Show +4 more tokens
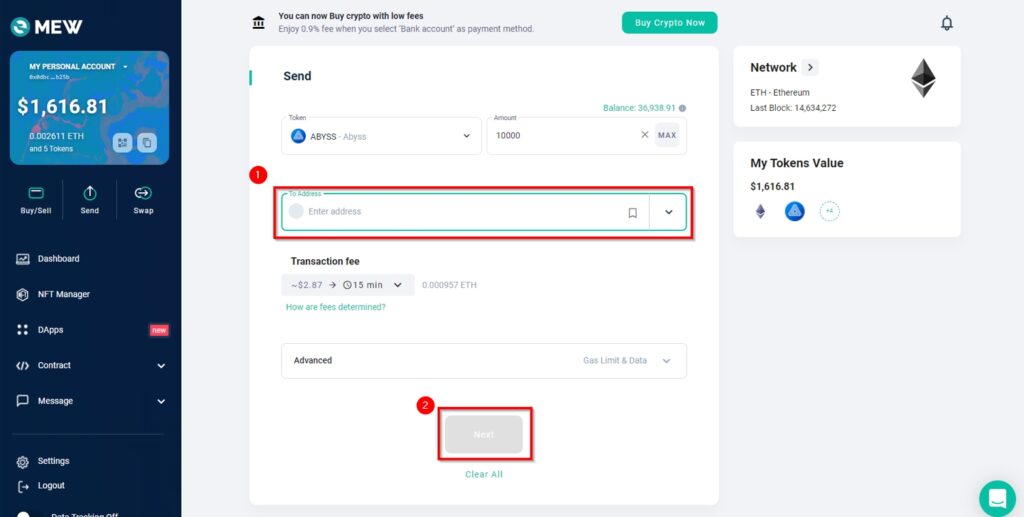Viewport: 1024px width, 517px height. pos(829,211)
